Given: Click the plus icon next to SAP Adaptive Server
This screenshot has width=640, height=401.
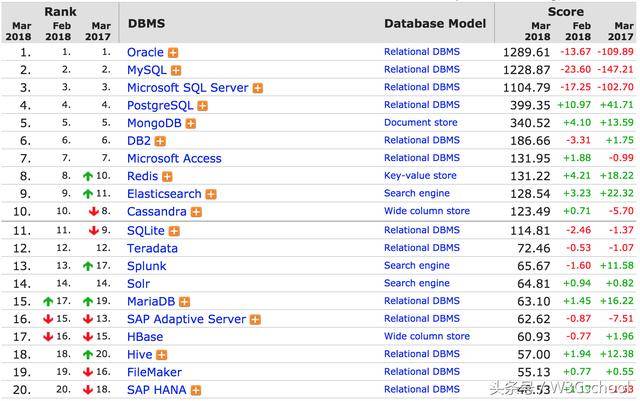Looking at the screenshot, I should coord(255,319).
